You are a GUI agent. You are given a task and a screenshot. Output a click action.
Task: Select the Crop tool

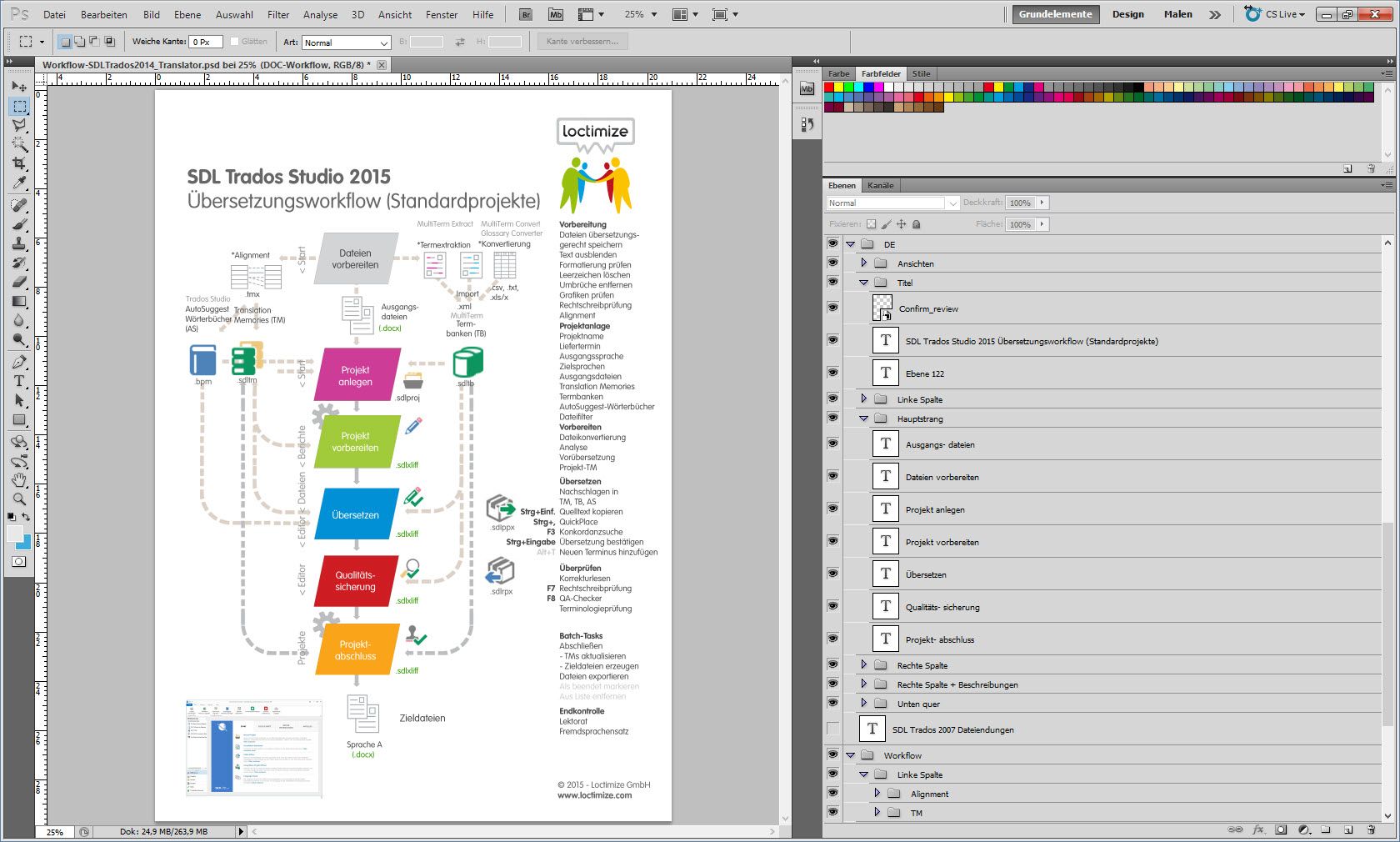coord(19,163)
